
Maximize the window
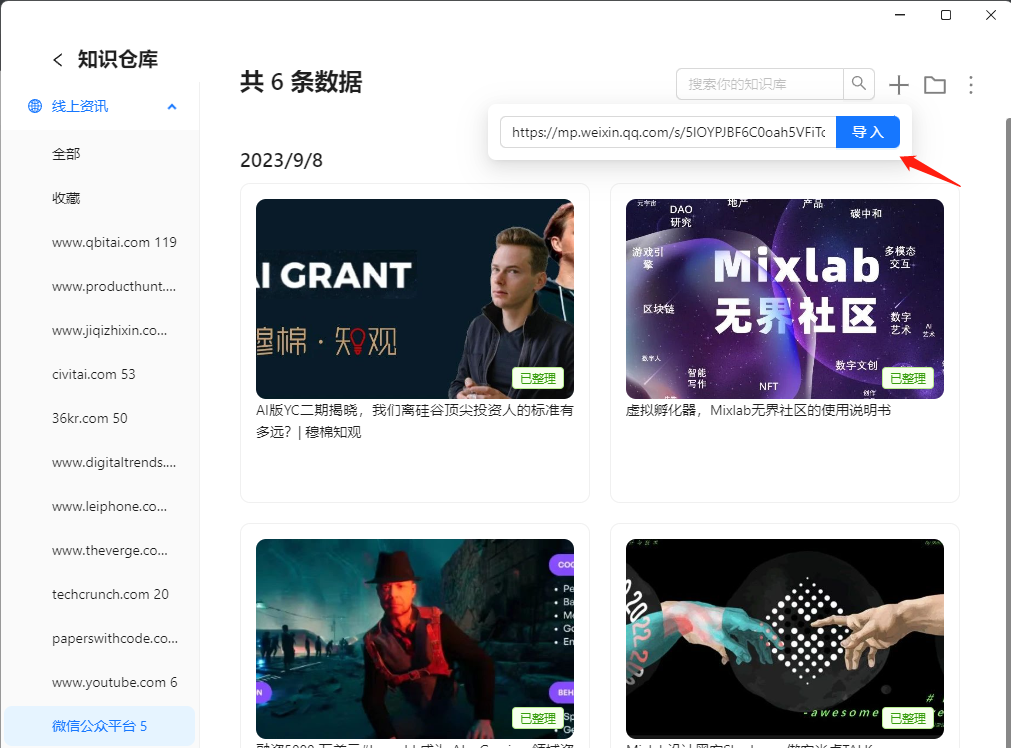[945, 15]
